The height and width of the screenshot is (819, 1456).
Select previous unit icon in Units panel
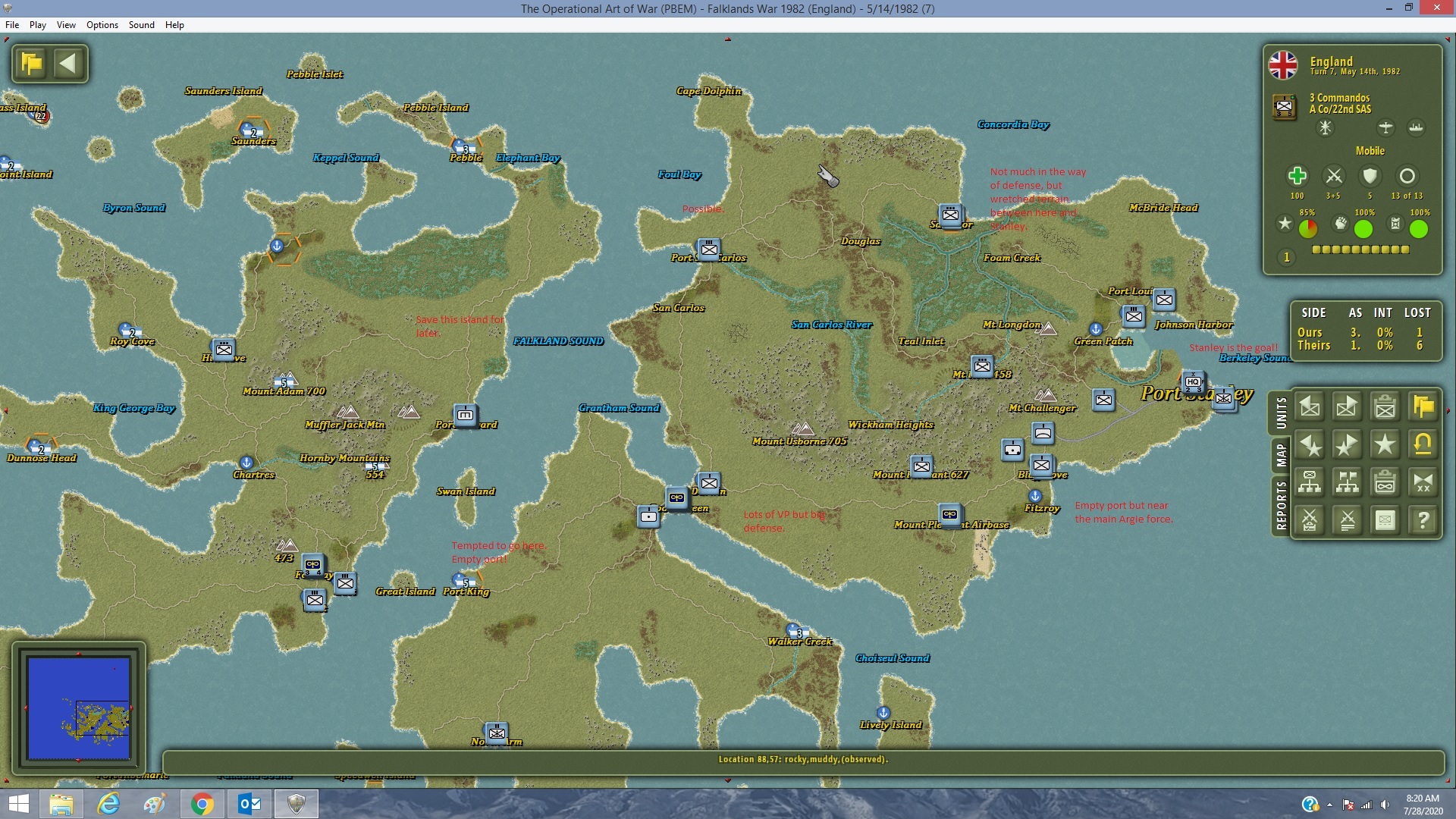click(x=1310, y=407)
